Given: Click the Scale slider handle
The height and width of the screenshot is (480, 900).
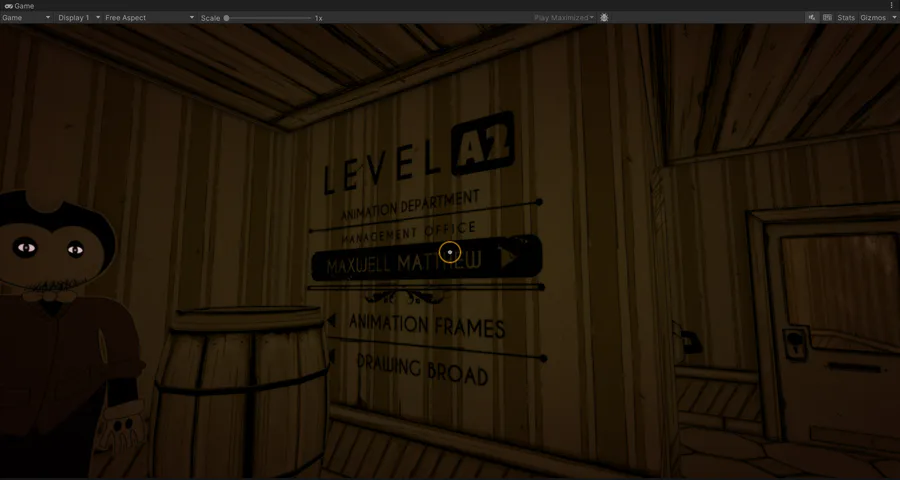Looking at the screenshot, I should (x=227, y=18).
